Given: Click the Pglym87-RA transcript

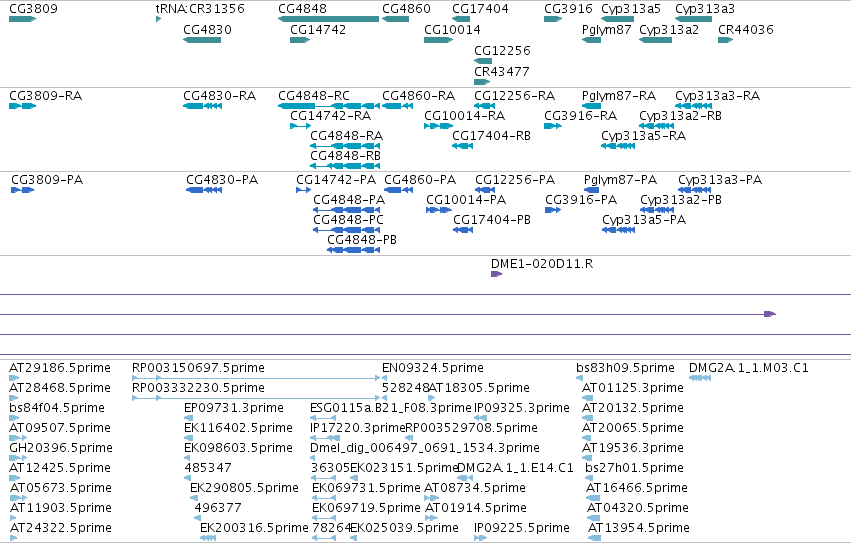Looking at the screenshot, I should [x=591, y=106].
